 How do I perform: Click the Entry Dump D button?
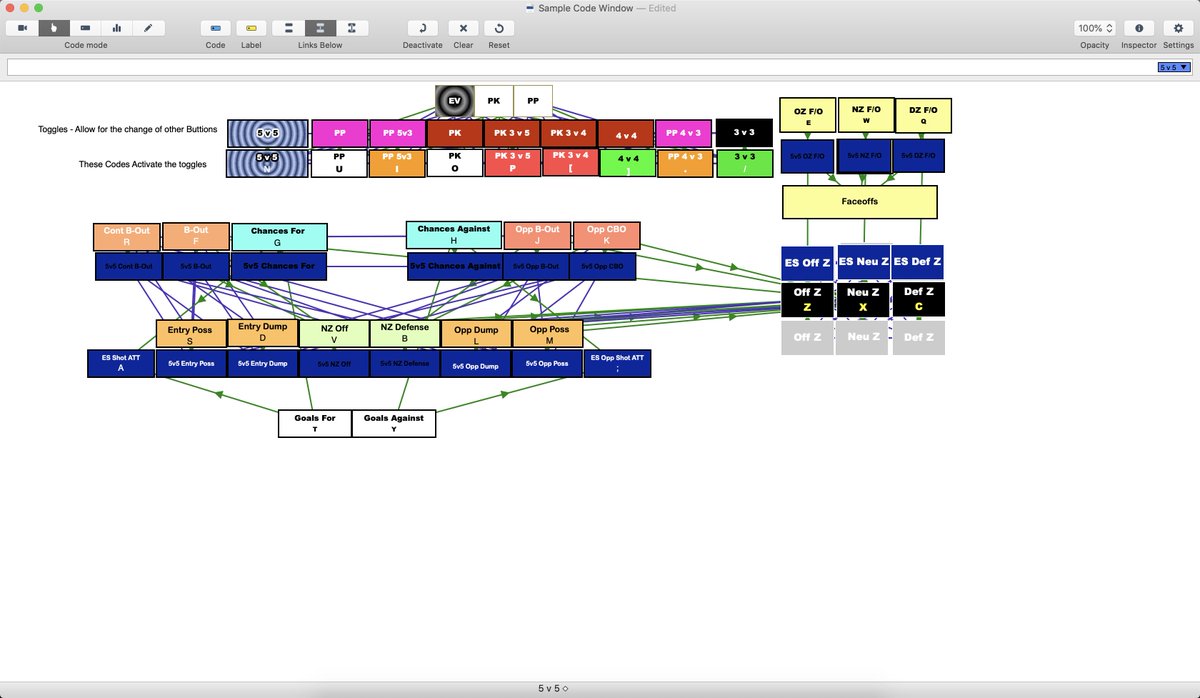(x=263, y=333)
